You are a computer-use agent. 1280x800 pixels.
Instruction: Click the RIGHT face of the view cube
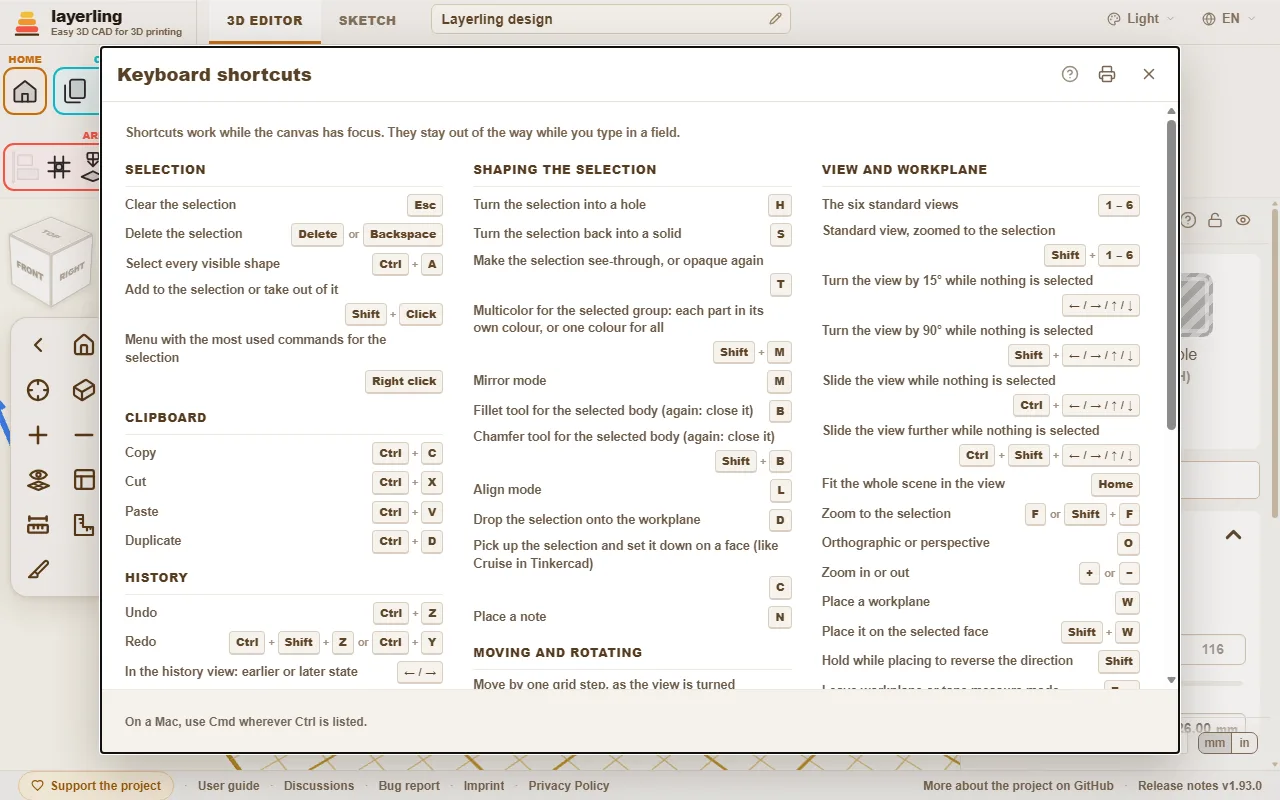coord(72,270)
